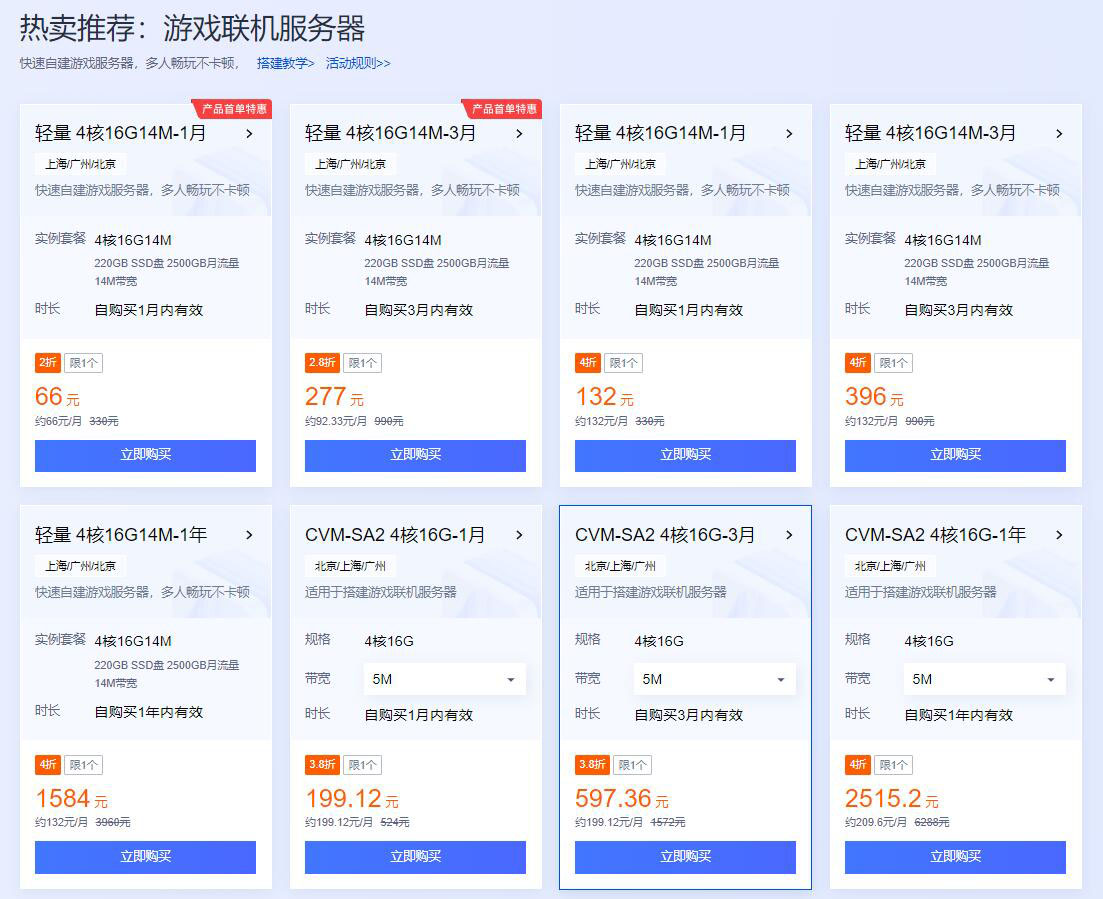Click the 限1个 tag on the 199.12元 card
Viewport: 1103px width, 899px height.
(362, 765)
